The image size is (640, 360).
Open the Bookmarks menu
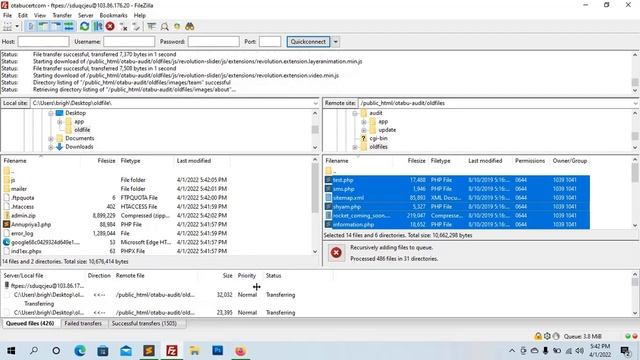click(x=113, y=15)
